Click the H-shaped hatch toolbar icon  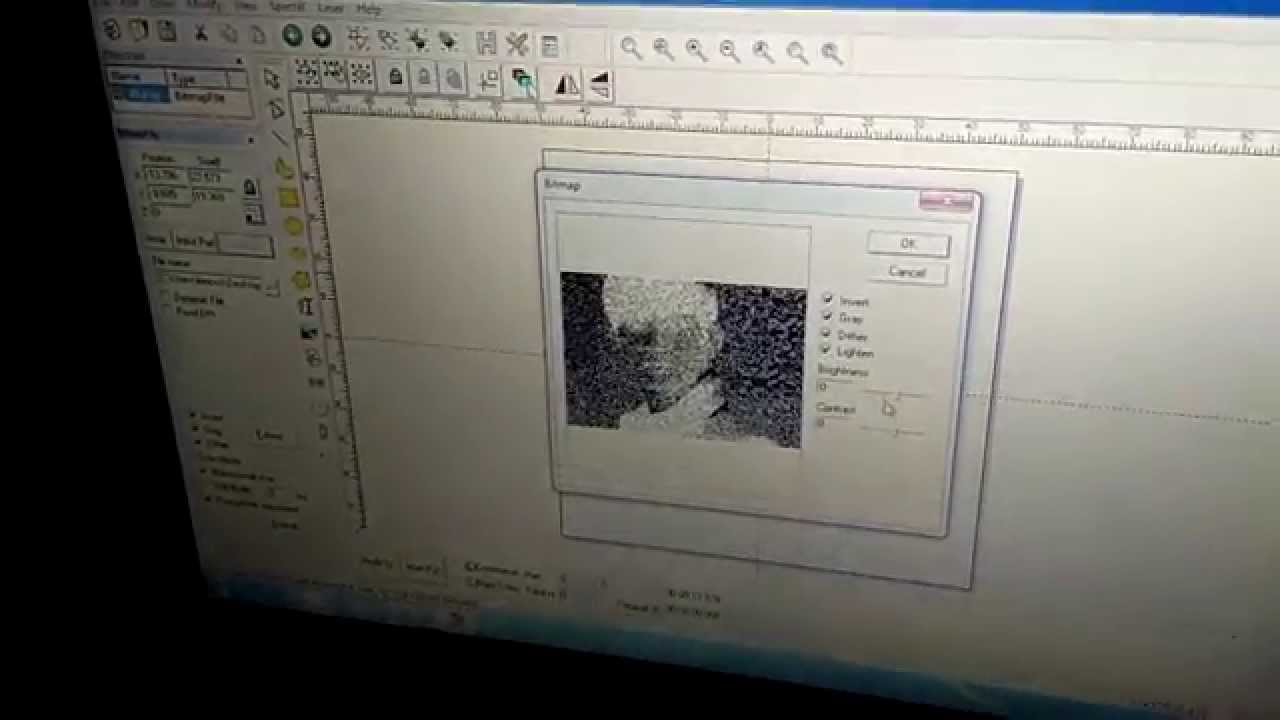coord(486,43)
